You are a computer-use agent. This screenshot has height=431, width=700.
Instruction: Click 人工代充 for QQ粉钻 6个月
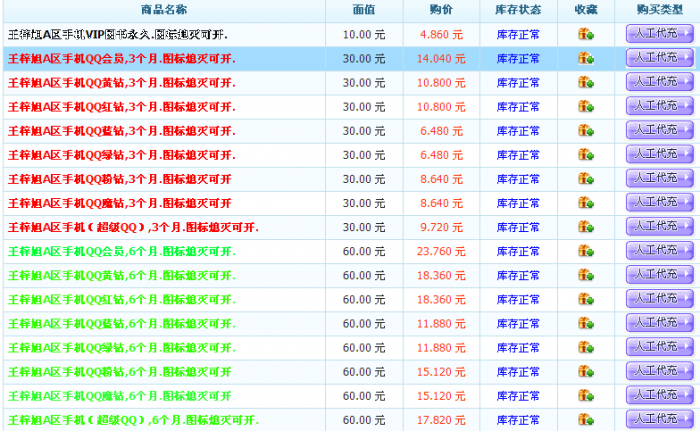coord(660,372)
